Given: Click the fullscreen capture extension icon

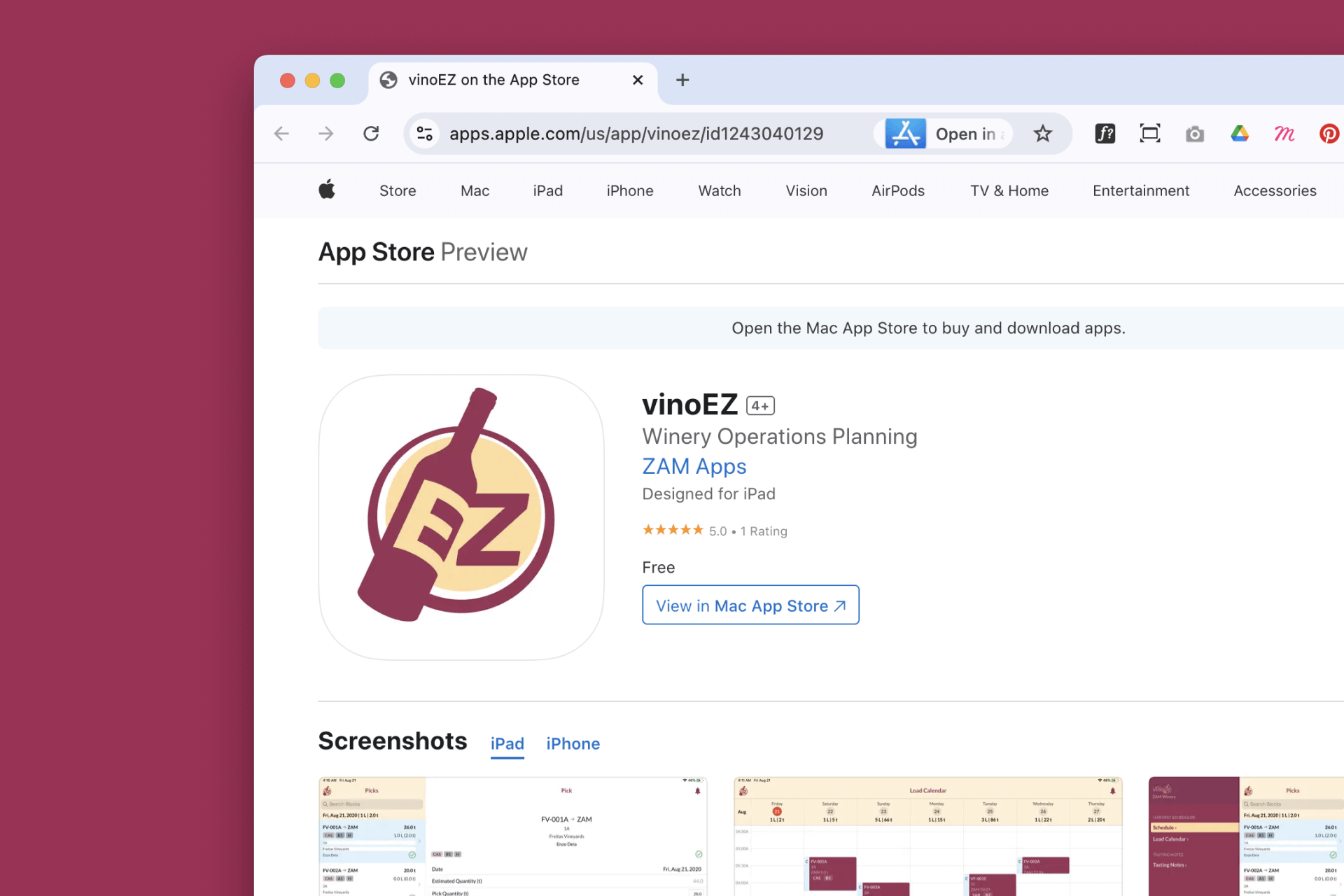Looking at the screenshot, I should coord(1149,133).
